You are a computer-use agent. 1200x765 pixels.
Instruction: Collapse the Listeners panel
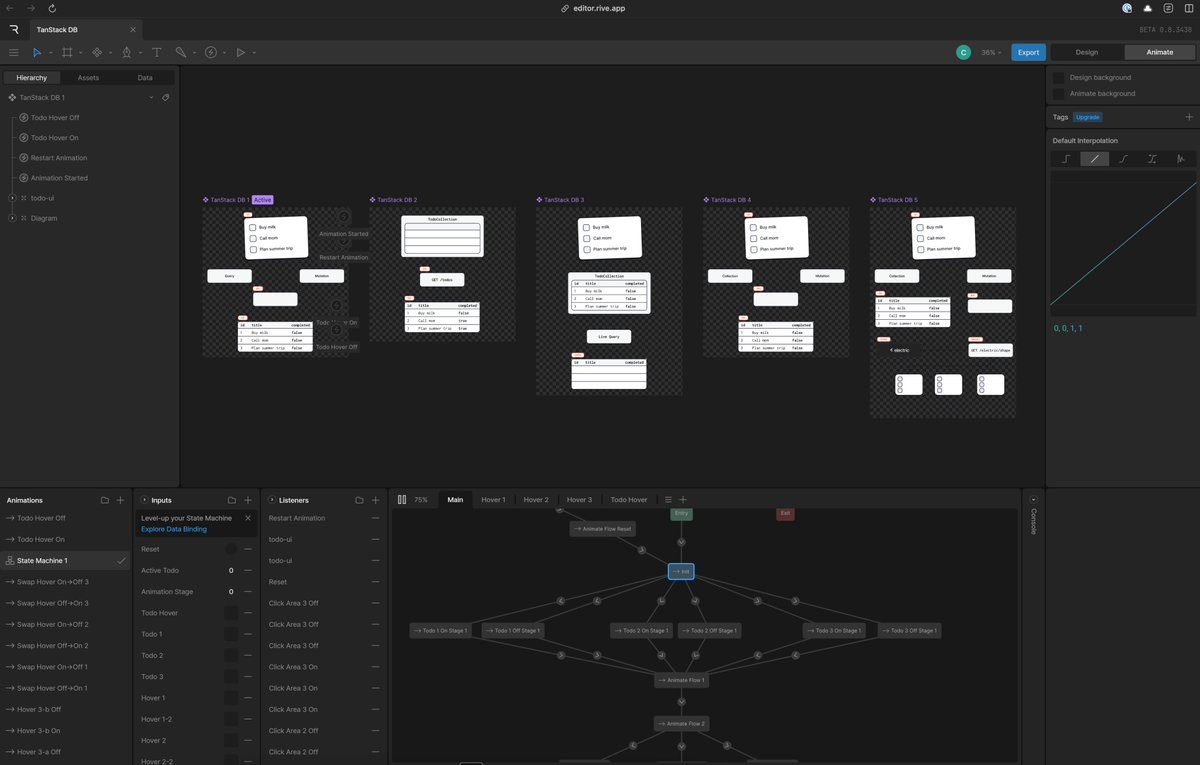tap(270, 500)
